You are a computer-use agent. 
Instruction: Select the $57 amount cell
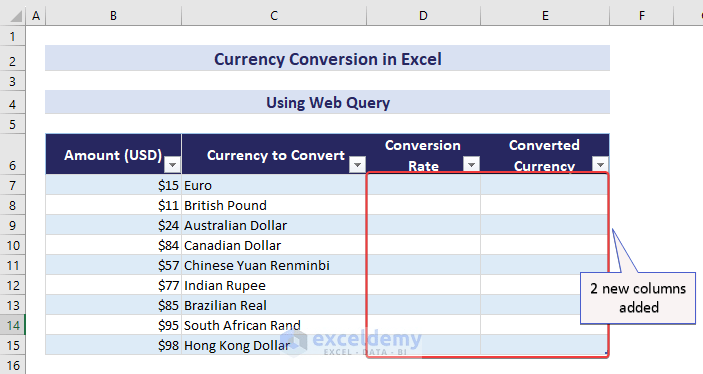tap(113, 265)
